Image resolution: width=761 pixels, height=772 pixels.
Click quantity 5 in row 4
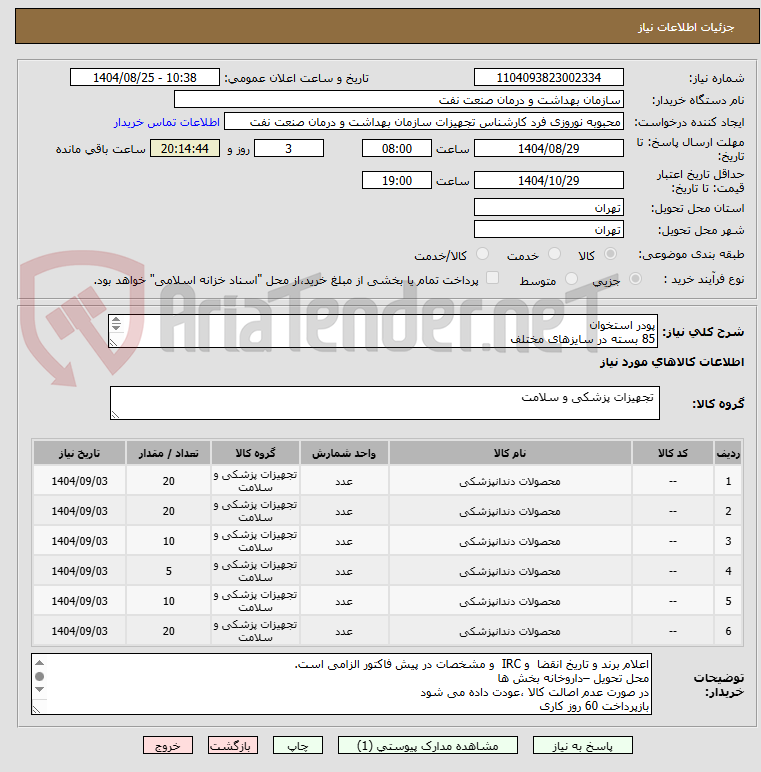tap(168, 571)
